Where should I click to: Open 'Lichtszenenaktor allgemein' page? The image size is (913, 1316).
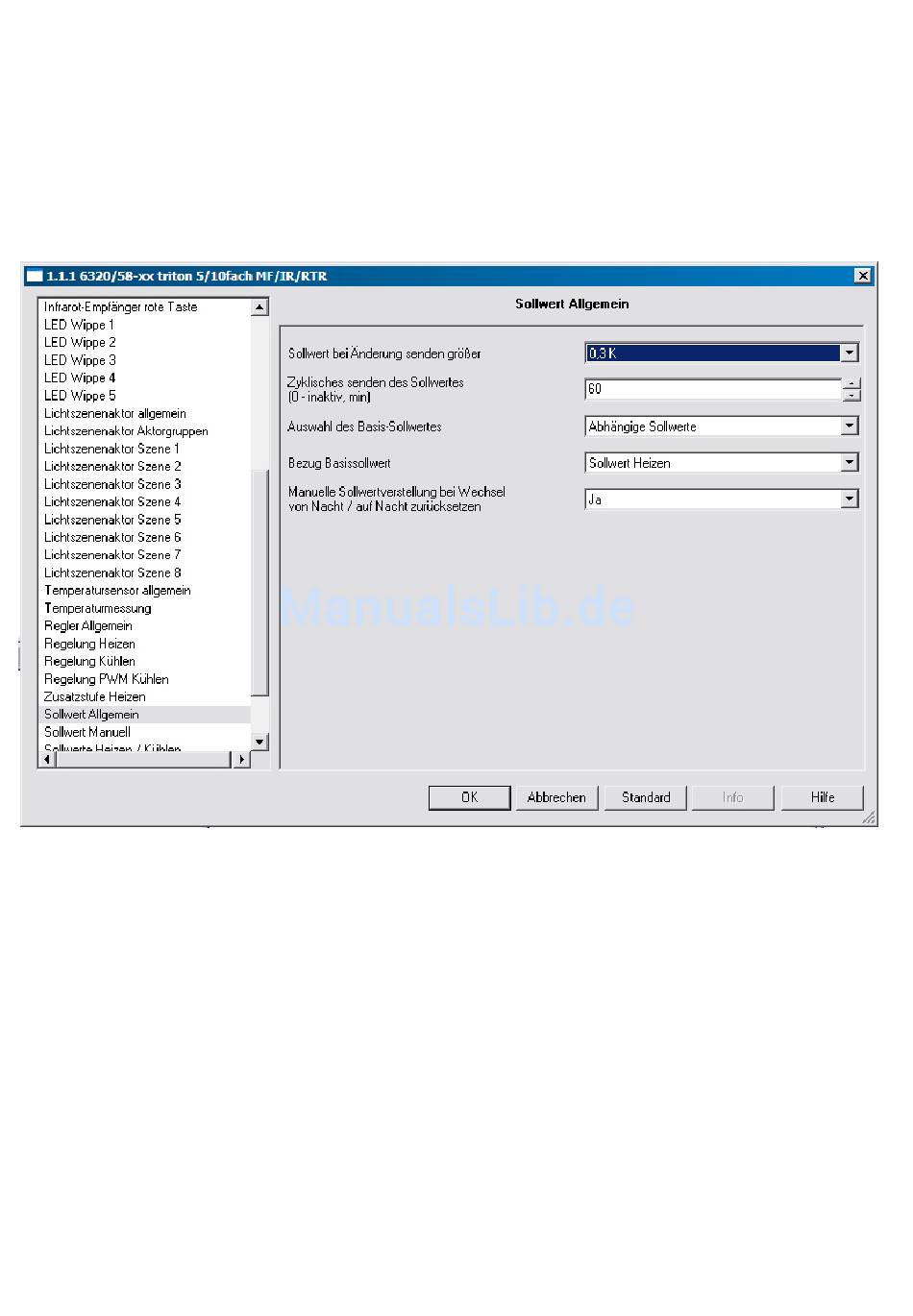point(115,413)
